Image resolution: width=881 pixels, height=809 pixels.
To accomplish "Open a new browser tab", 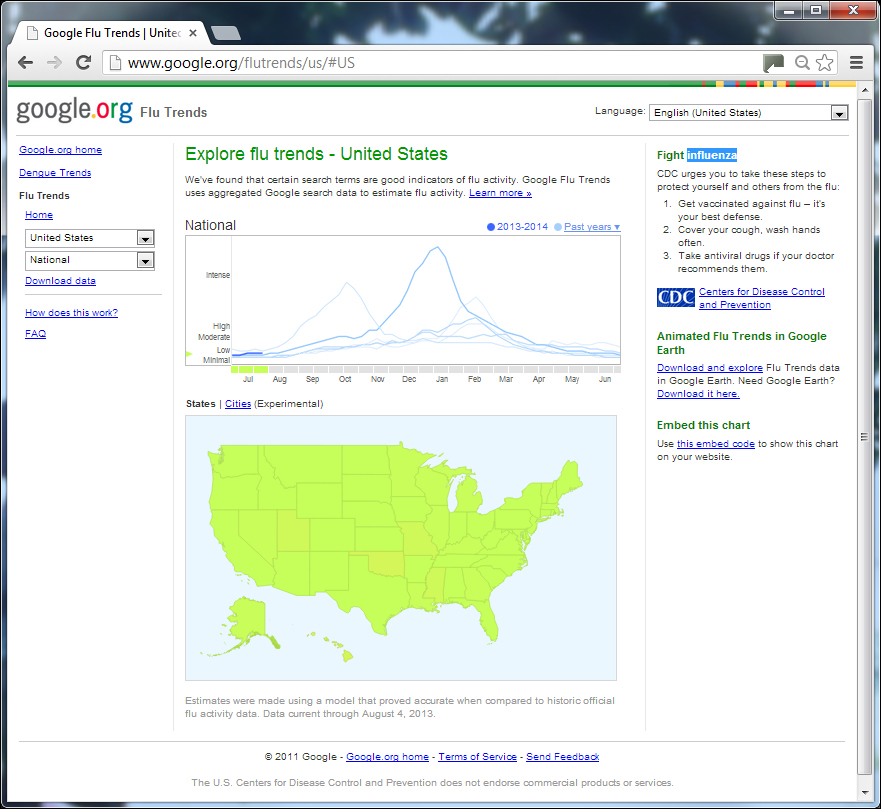I will pyautogui.click(x=226, y=33).
